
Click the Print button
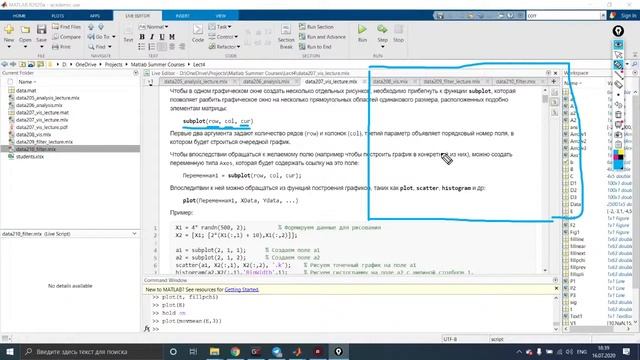tap(62, 47)
